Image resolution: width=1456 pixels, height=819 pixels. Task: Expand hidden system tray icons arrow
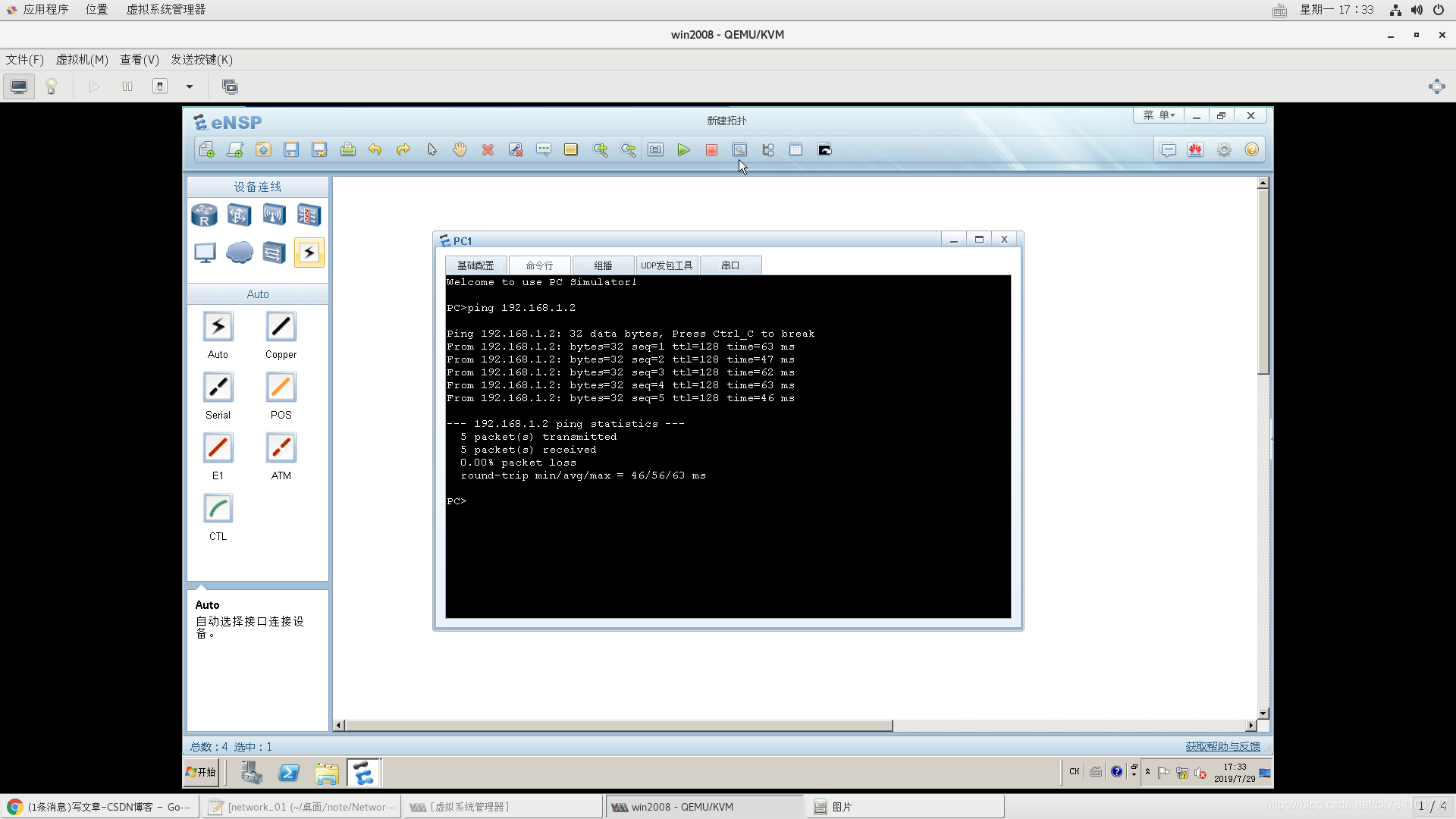1147,772
